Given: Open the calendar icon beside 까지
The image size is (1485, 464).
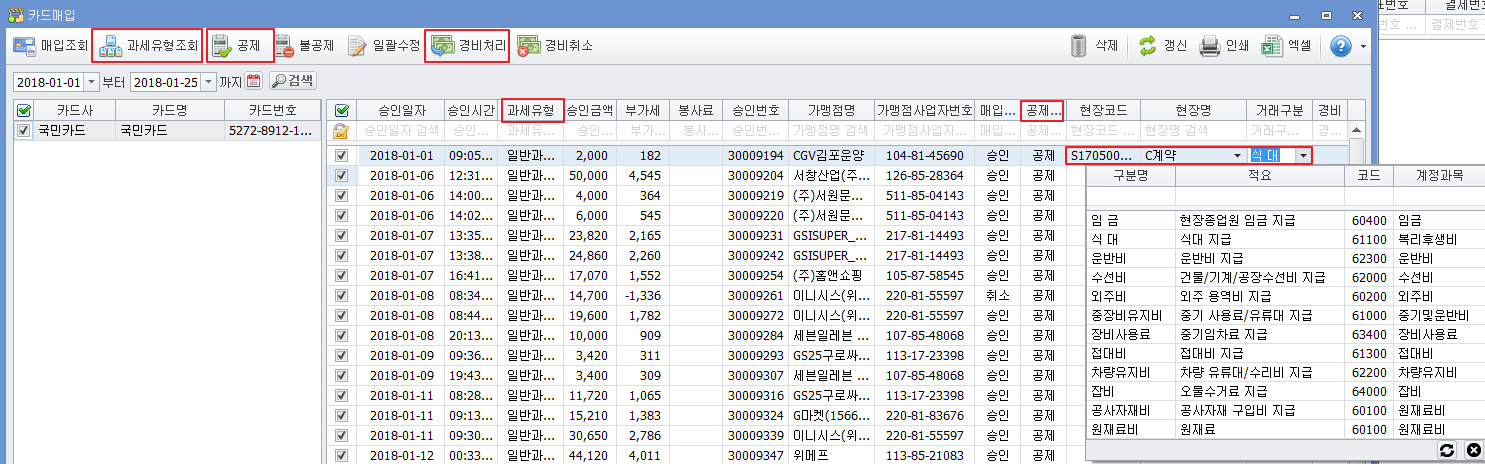Looking at the screenshot, I should point(253,81).
